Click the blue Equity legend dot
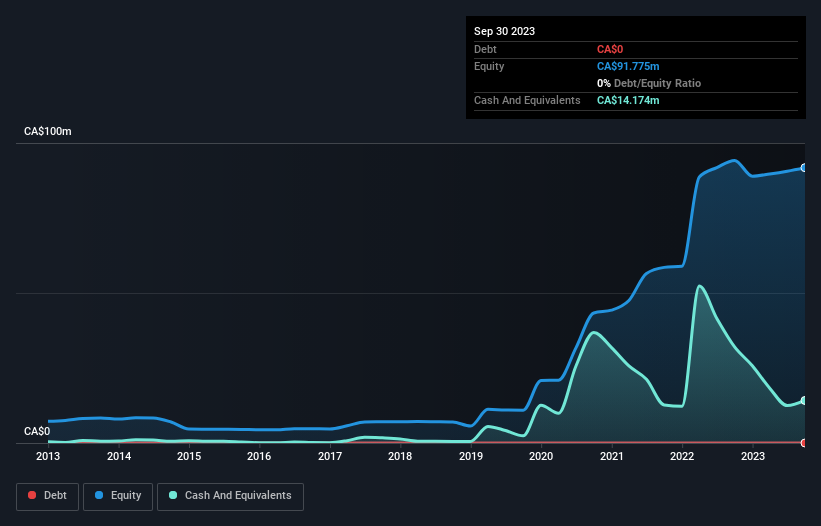This screenshot has width=821, height=526. click(x=98, y=495)
